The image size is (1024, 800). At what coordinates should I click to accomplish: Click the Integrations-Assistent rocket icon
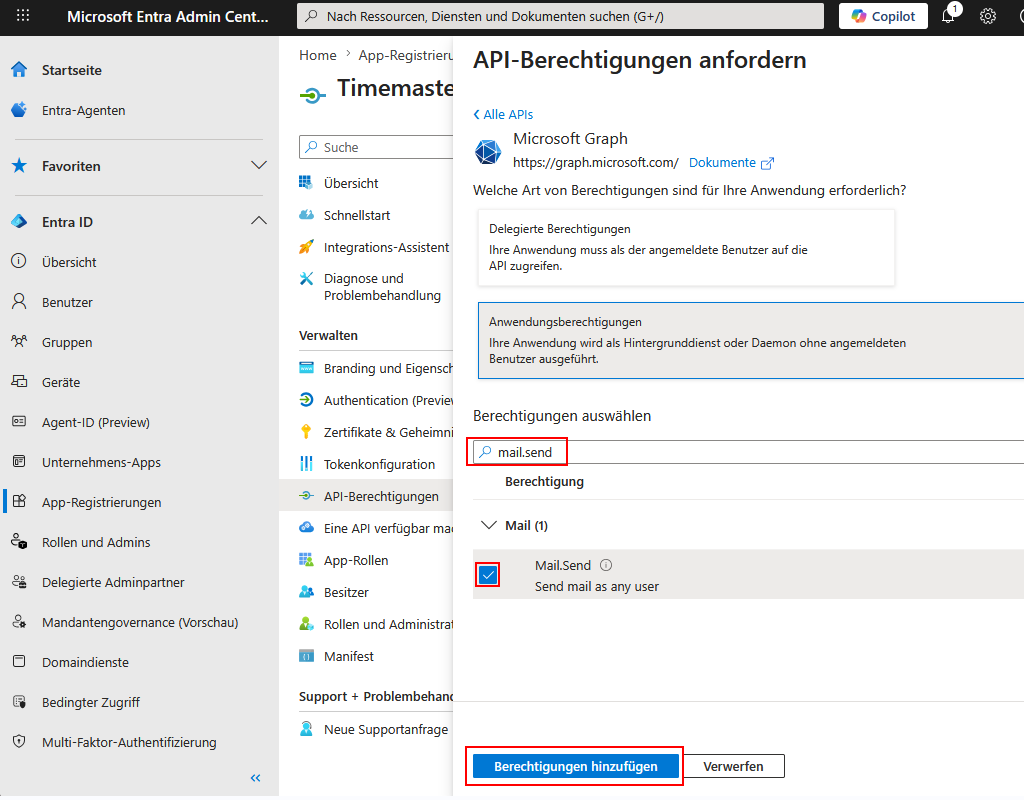point(306,247)
